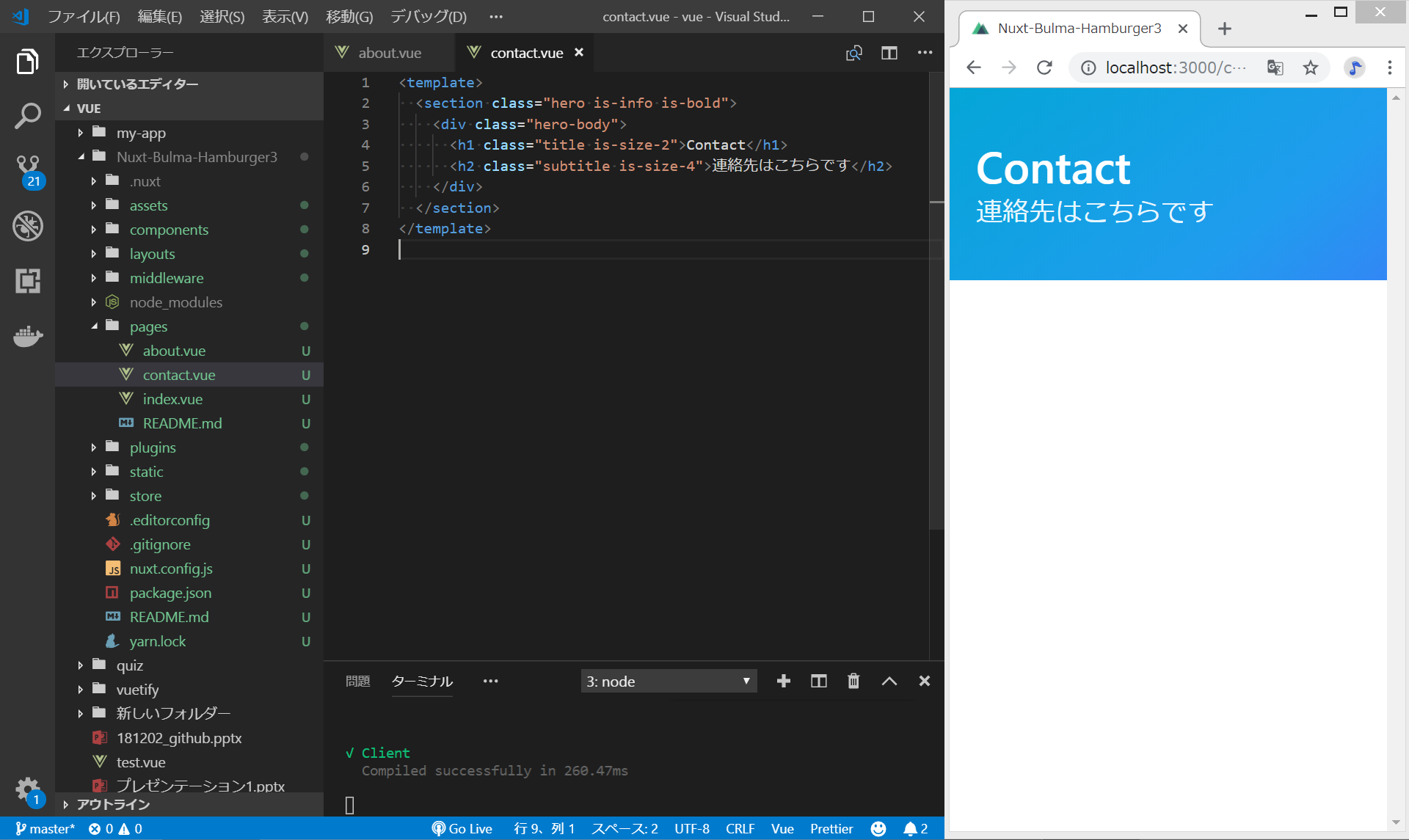Split the terminal panel

tap(818, 682)
